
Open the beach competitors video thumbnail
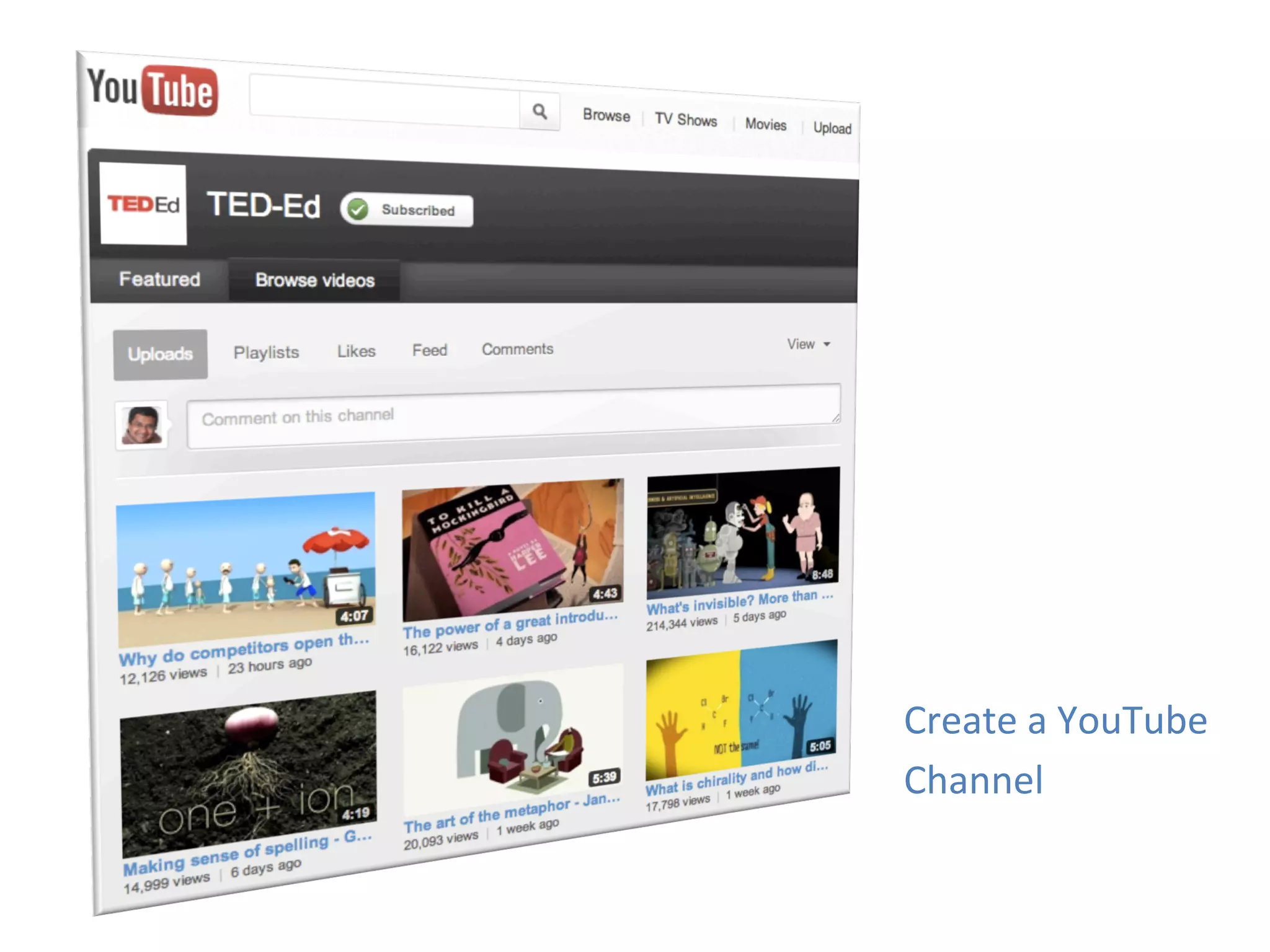[246, 569]
